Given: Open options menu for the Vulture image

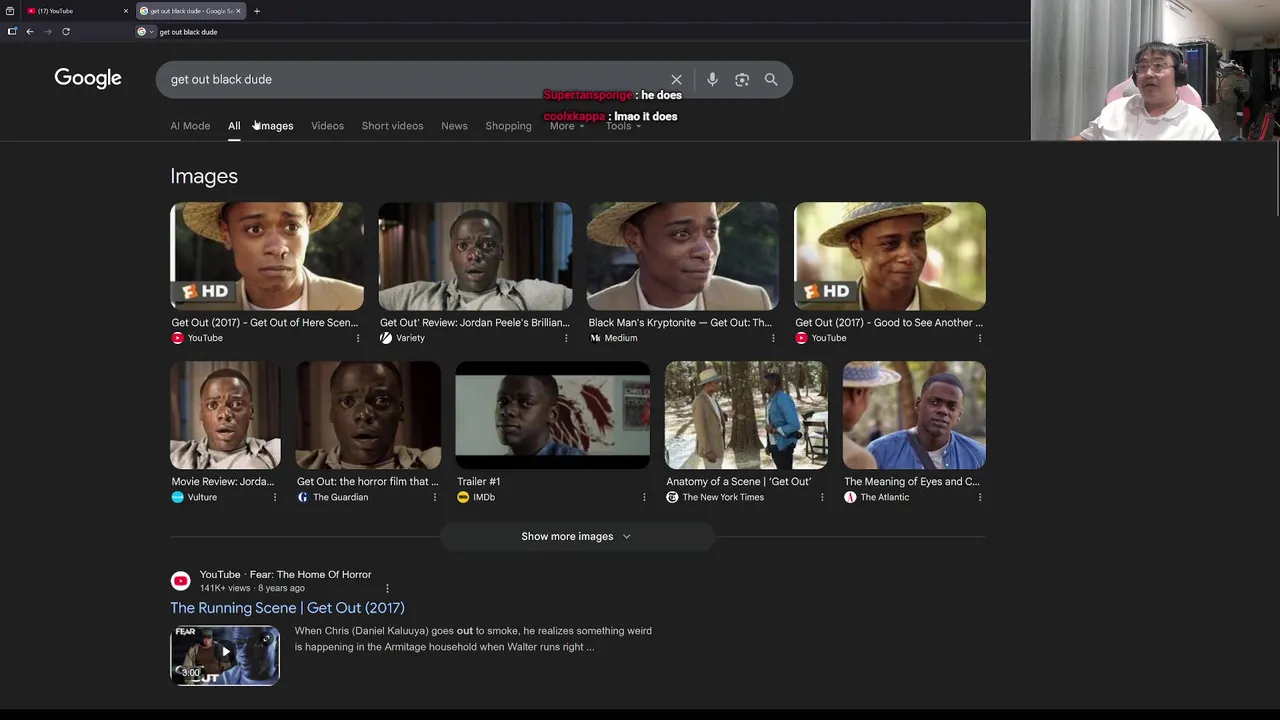Looking at the screenshot, I should point(275,497).
